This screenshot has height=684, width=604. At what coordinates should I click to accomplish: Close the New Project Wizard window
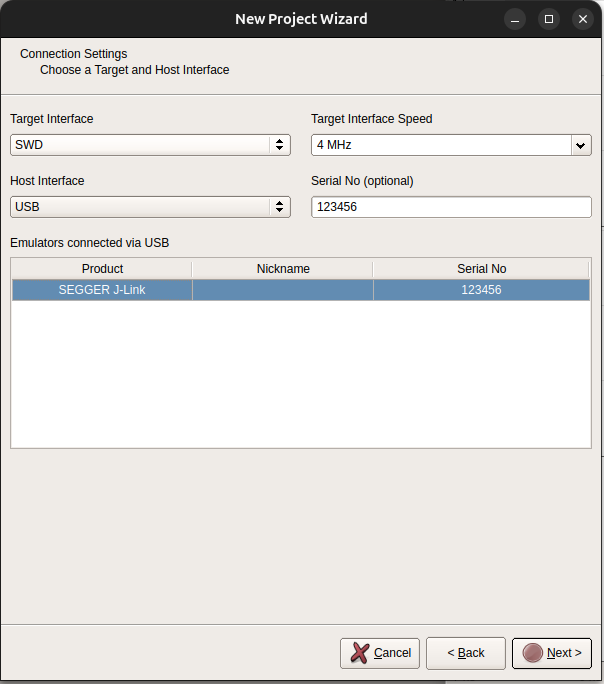coord(581,19)
